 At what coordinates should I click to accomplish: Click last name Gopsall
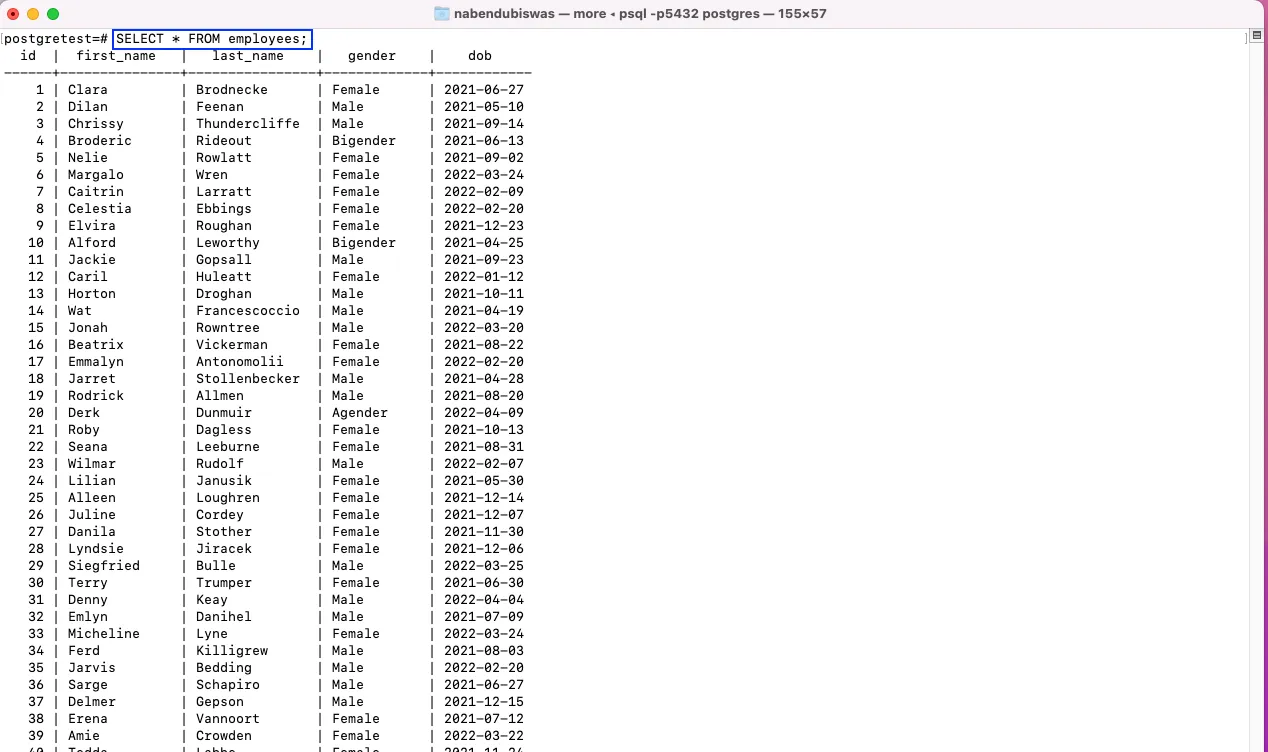click(x=224, y=260)
